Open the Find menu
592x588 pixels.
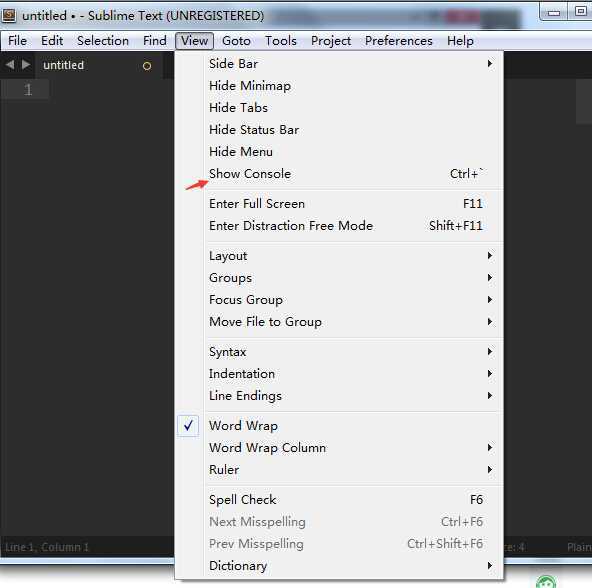click(x=155, y=40)
